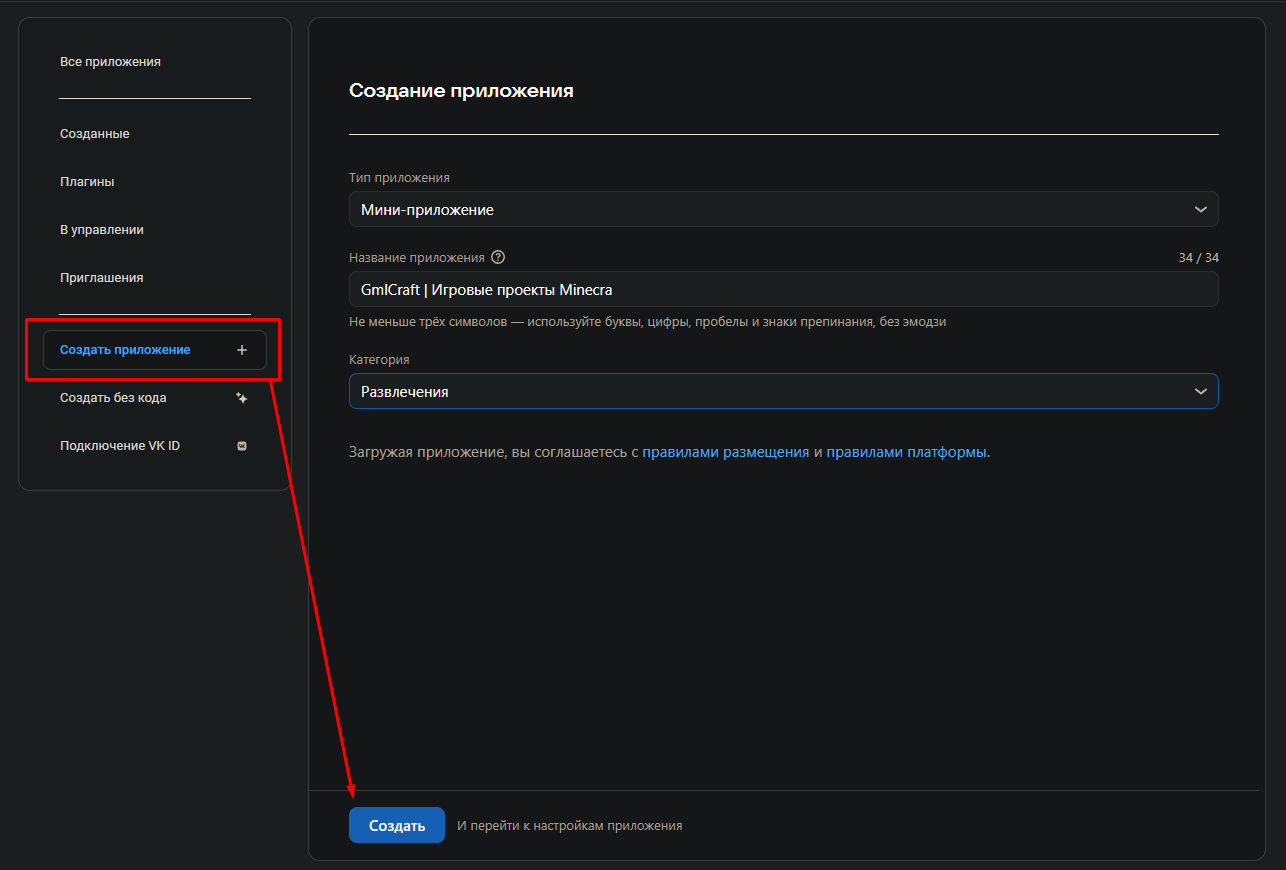Click inside the app name input field
Viewport: 1286px width, 870px height.
tap(783, 288)
